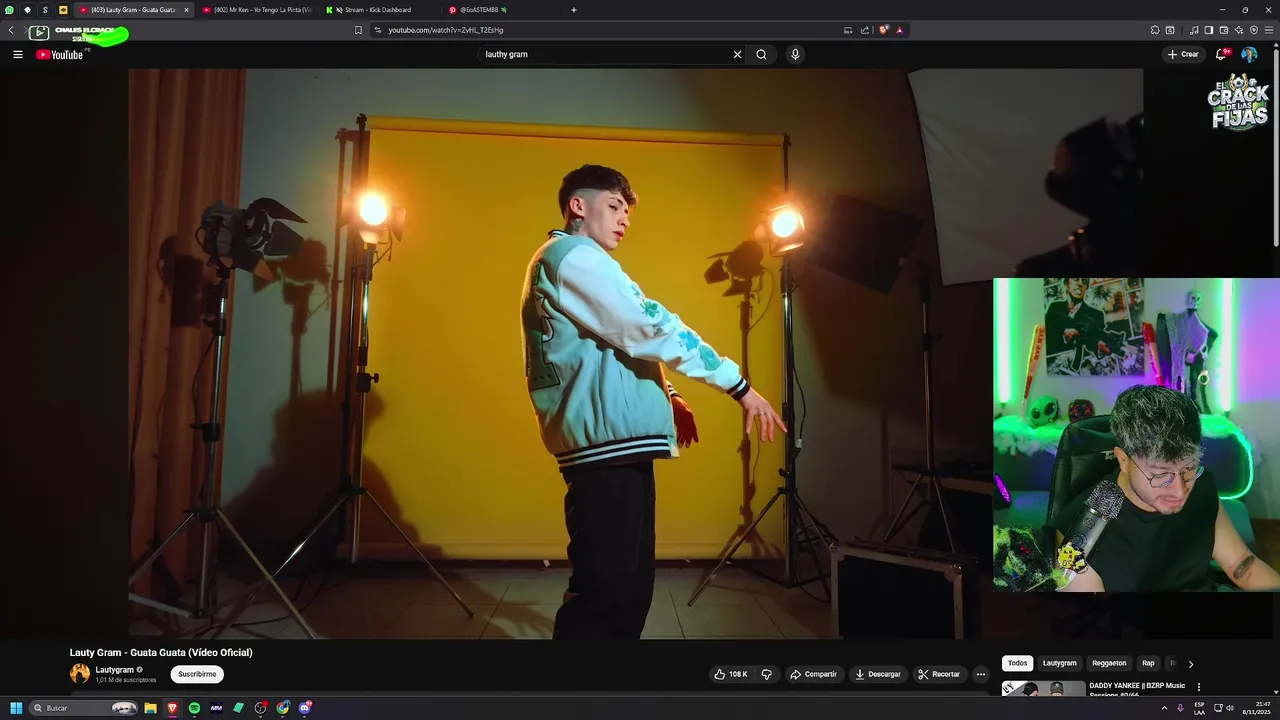Go to the YouTube home logo
Viewport: 1280px width, 720px height.
[x=59, y=54]
